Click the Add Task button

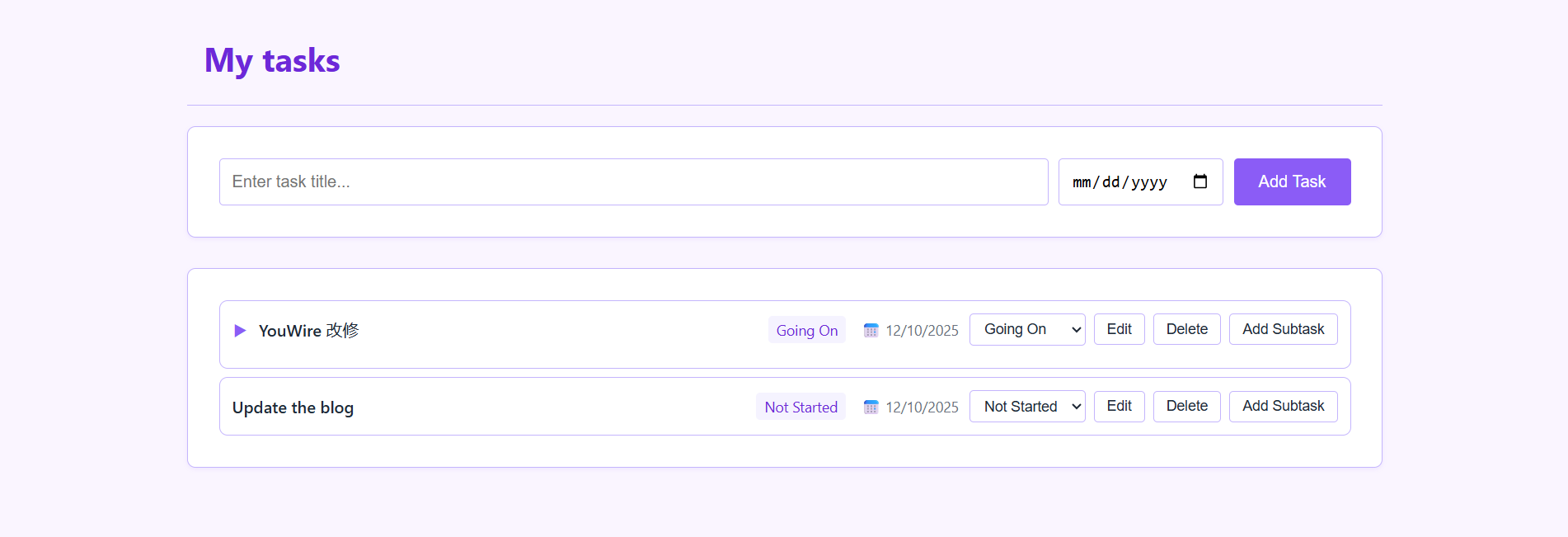click(x=1291, y=181)
